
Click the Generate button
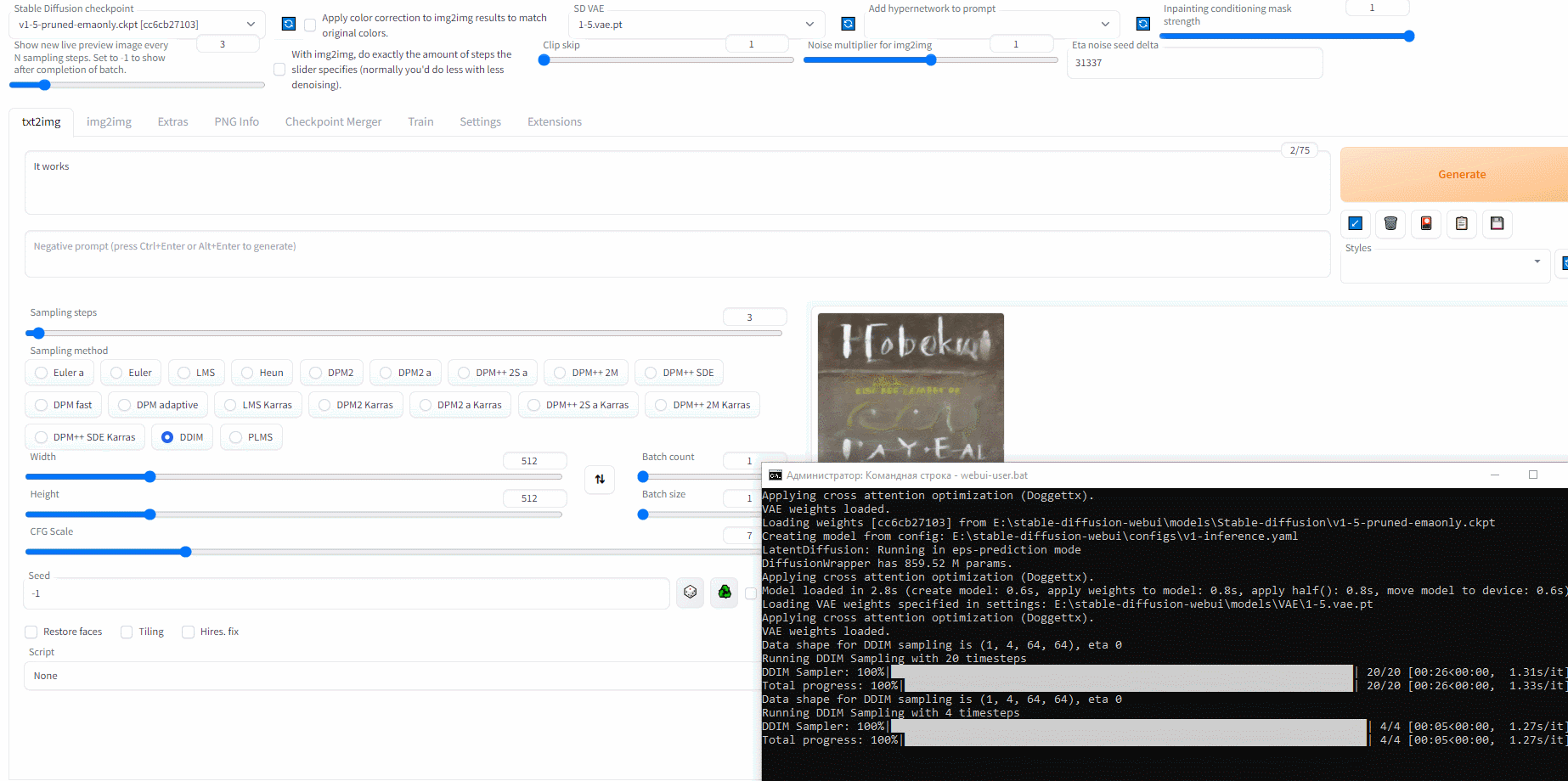coord(1462,174)
